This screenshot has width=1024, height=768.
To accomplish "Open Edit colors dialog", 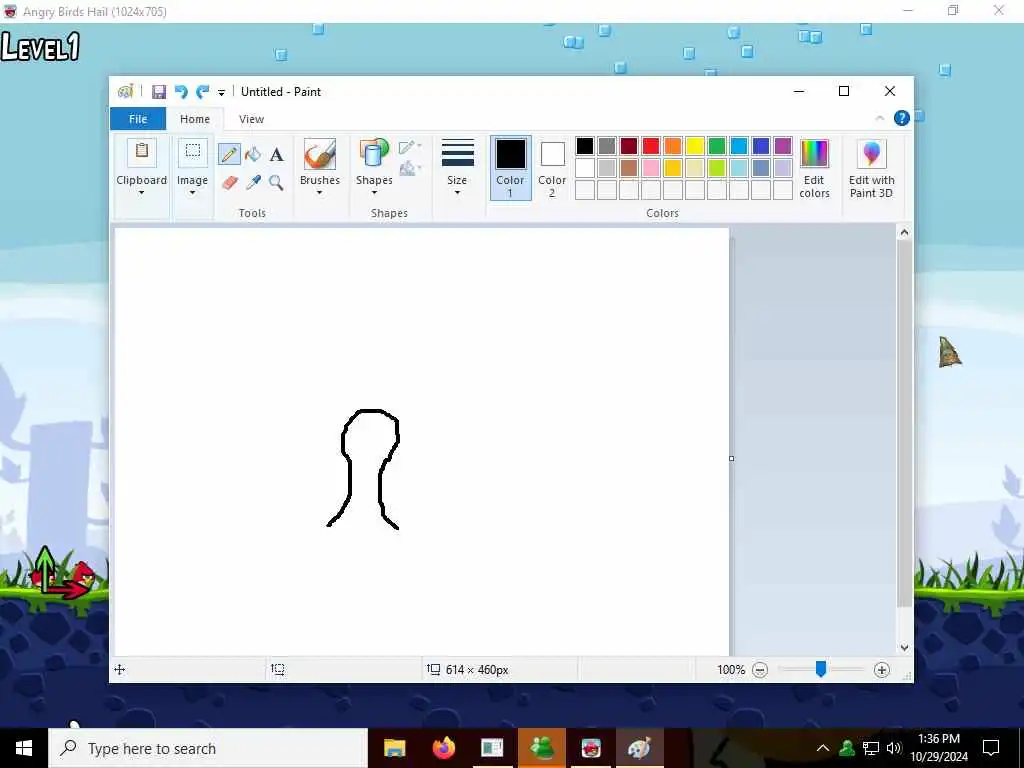I will coord(814,168).
